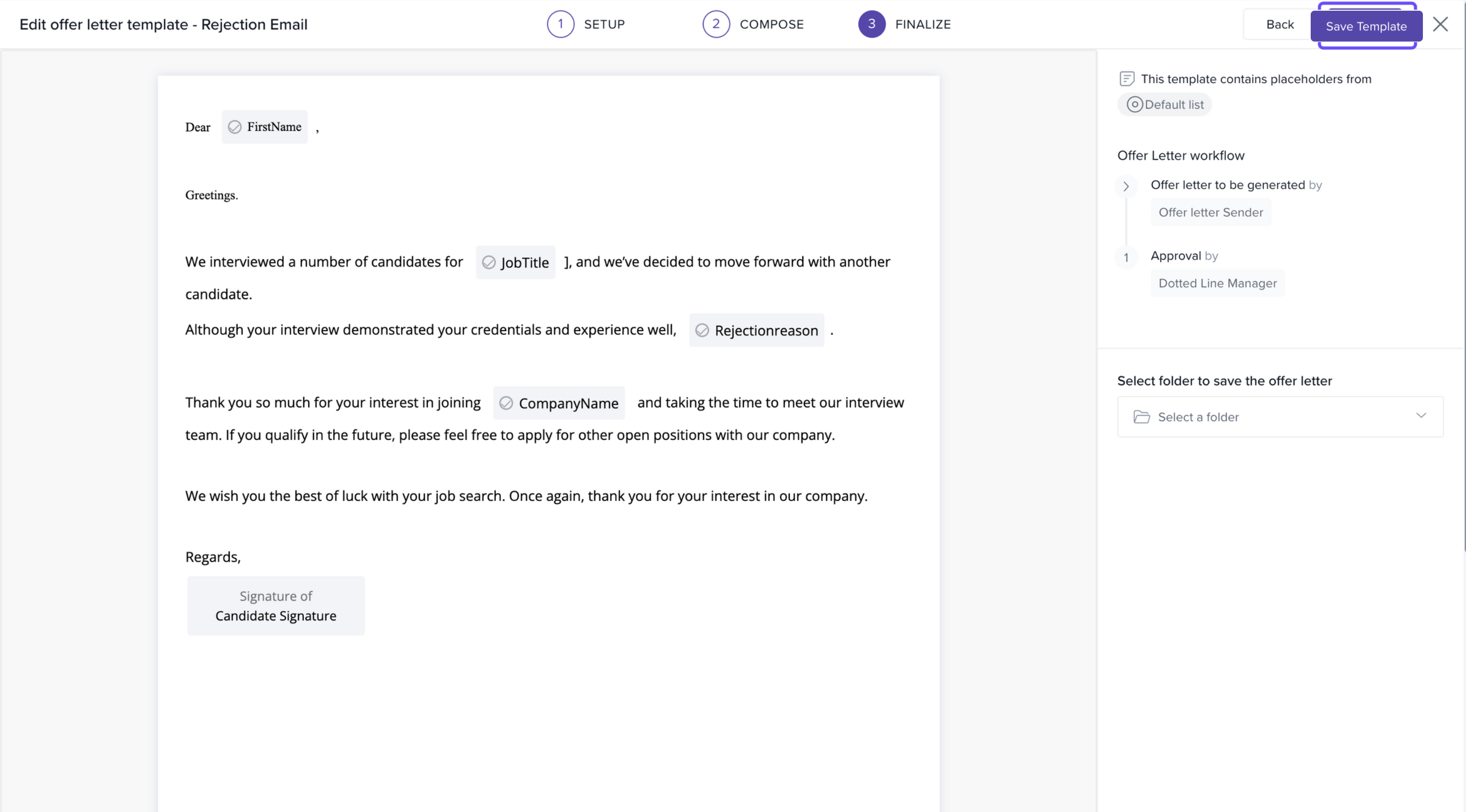The image size is (1466, 812).
Task: Click the JobTitle placeholder check icon
Action: coord(489,263)
